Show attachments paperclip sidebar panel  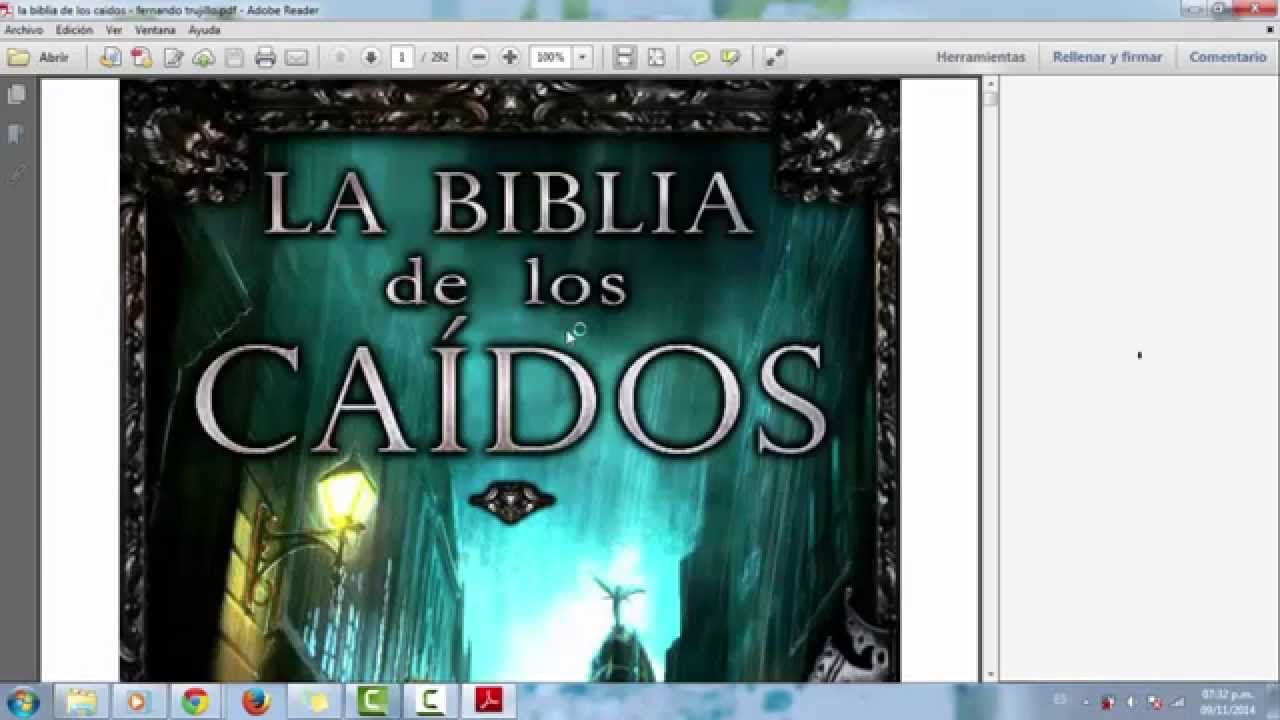pos(16,174)
